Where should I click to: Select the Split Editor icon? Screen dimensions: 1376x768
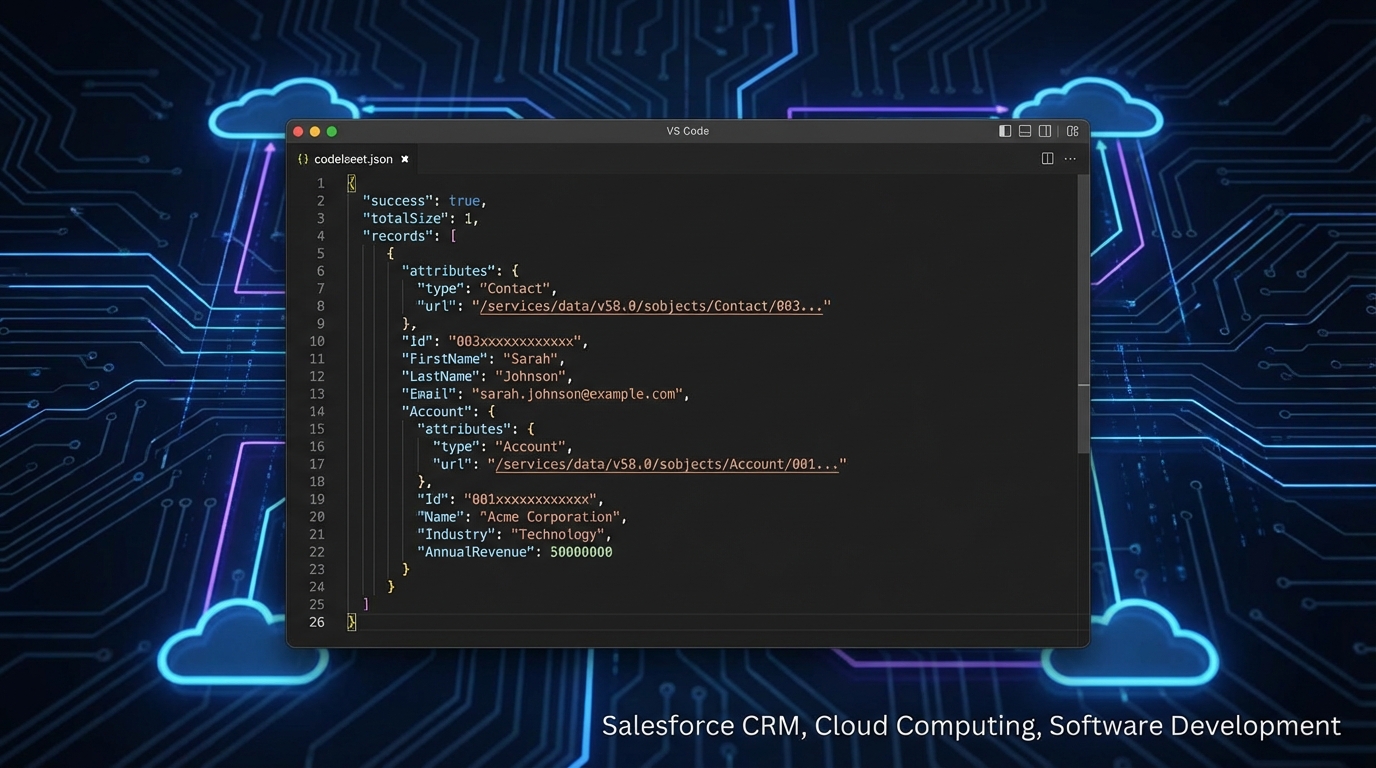click(1047, 158)
